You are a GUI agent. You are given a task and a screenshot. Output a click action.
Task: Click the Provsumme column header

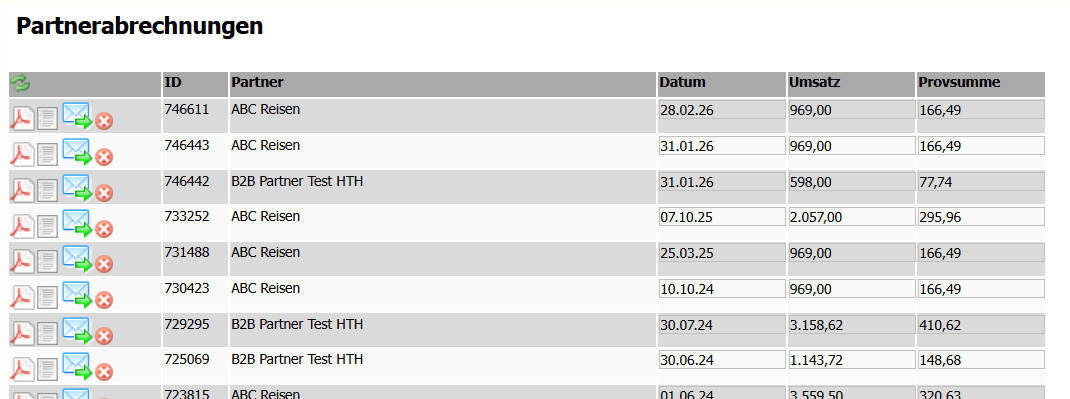coord(981,84)
